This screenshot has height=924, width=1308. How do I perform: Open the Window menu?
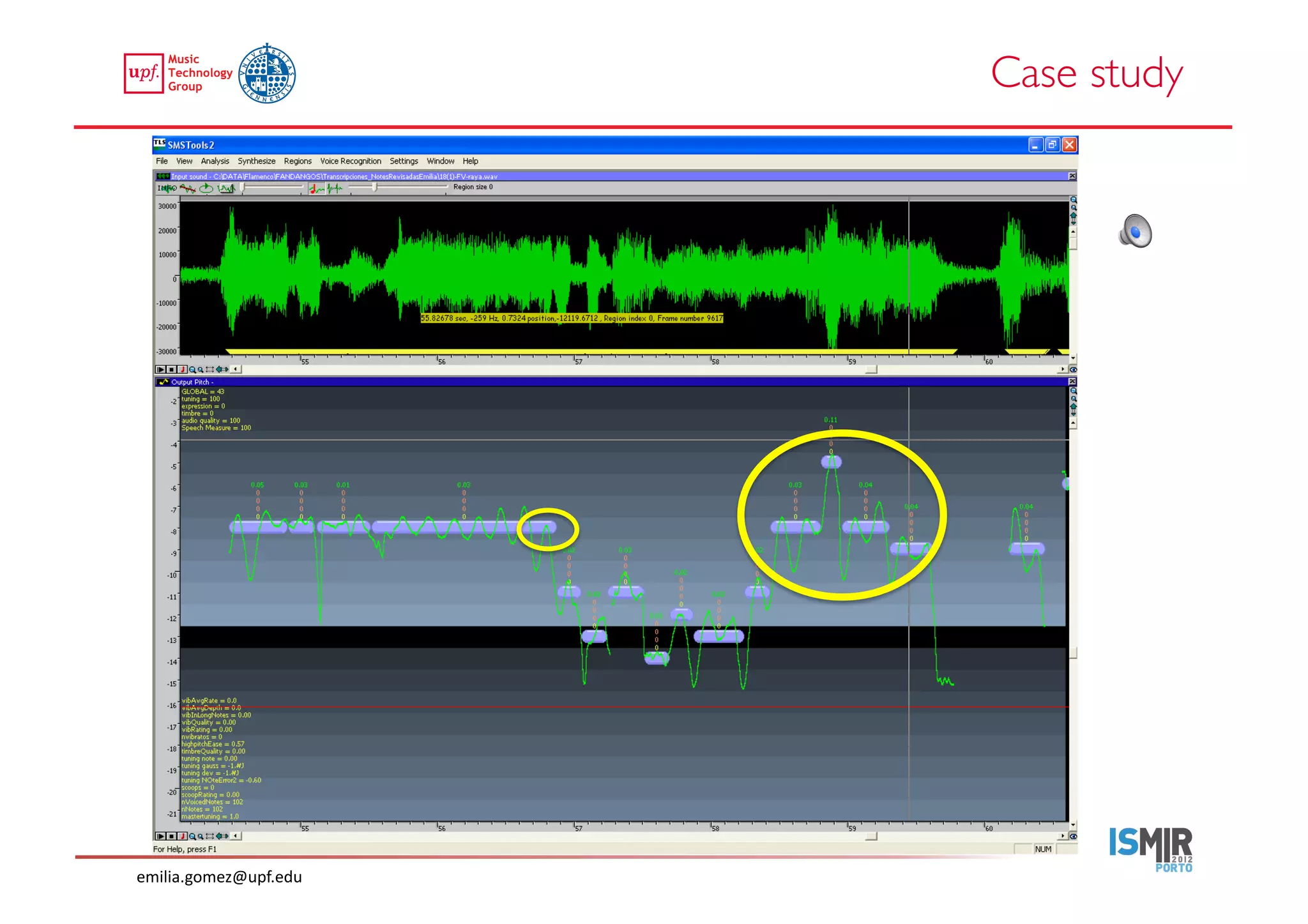coord(440,161)
